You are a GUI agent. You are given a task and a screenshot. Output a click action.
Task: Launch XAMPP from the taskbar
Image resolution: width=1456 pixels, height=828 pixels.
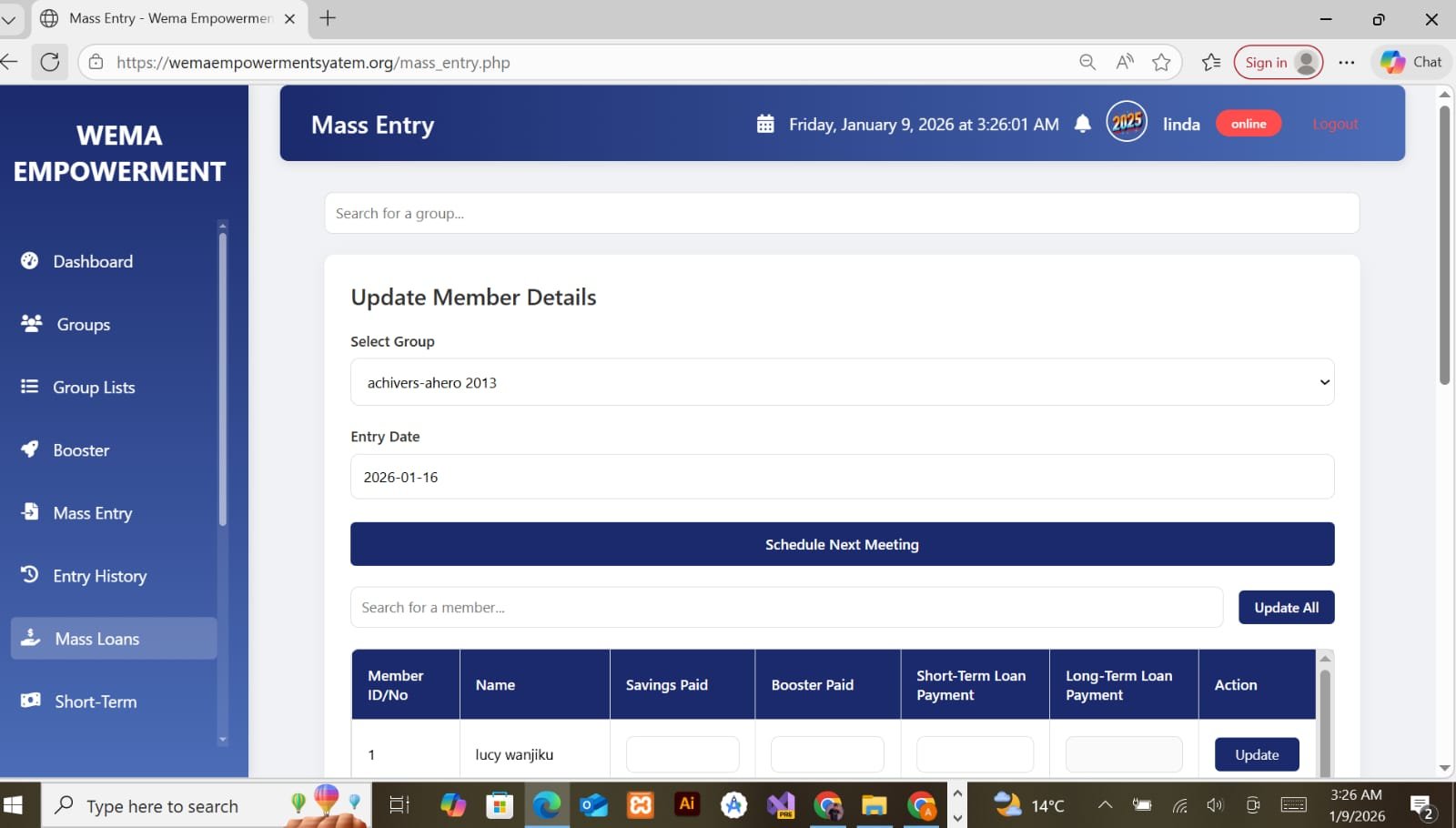(641, 804)
